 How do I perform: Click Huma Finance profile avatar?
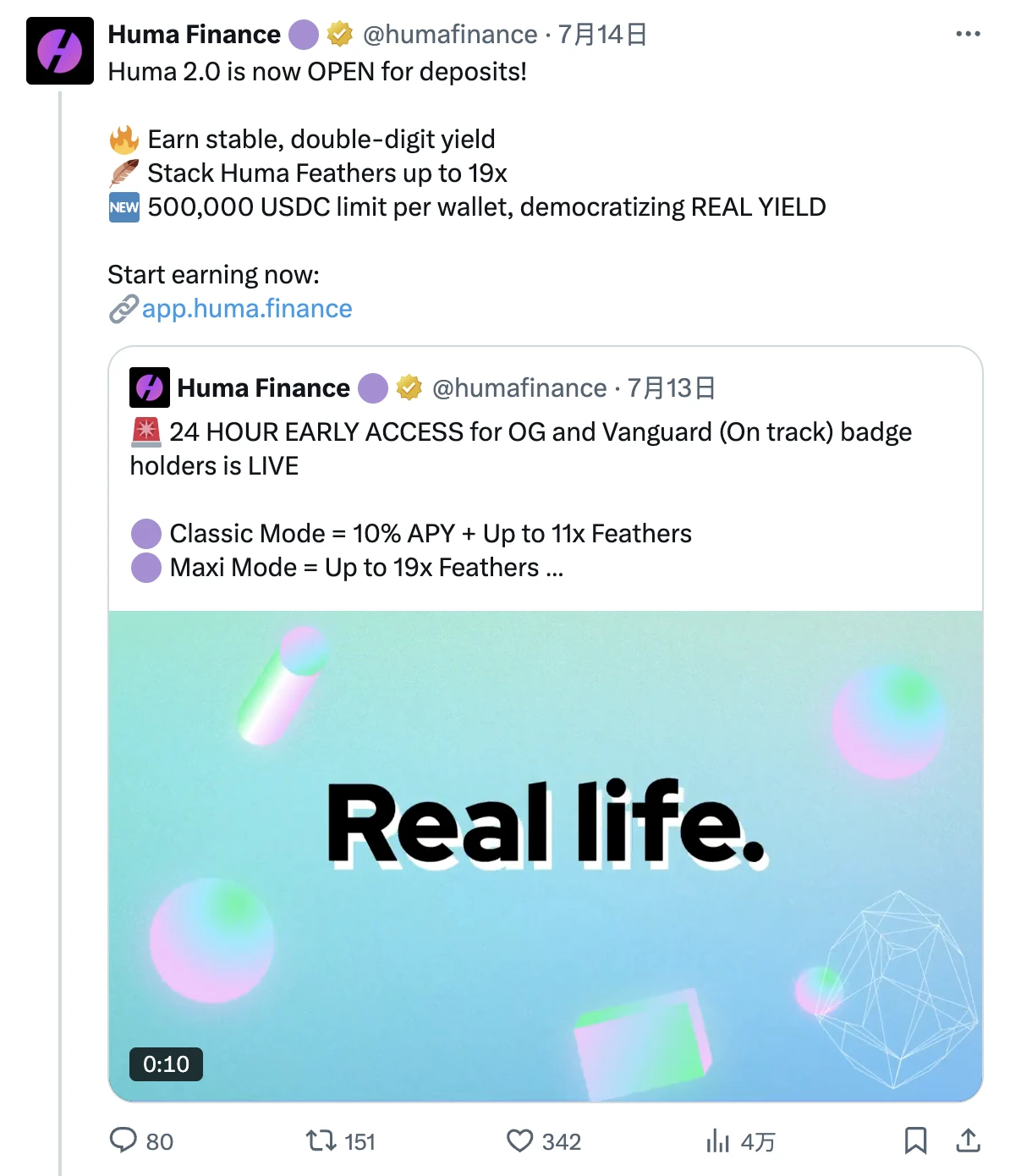(x=60, y=51)
